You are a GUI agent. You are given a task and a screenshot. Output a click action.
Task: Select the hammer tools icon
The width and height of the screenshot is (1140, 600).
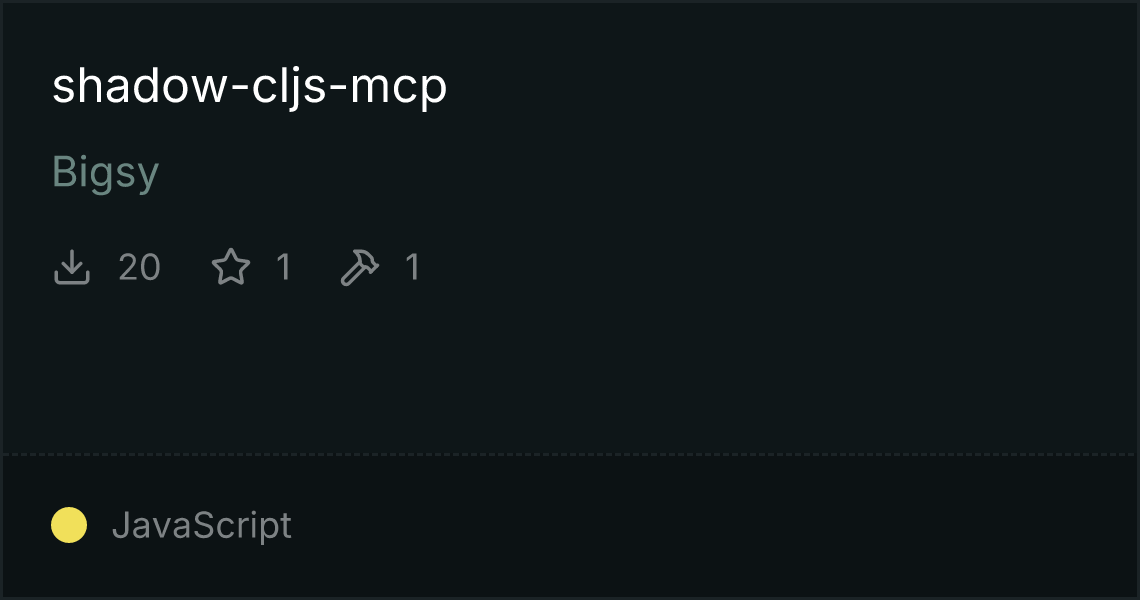tap(360, 267)
